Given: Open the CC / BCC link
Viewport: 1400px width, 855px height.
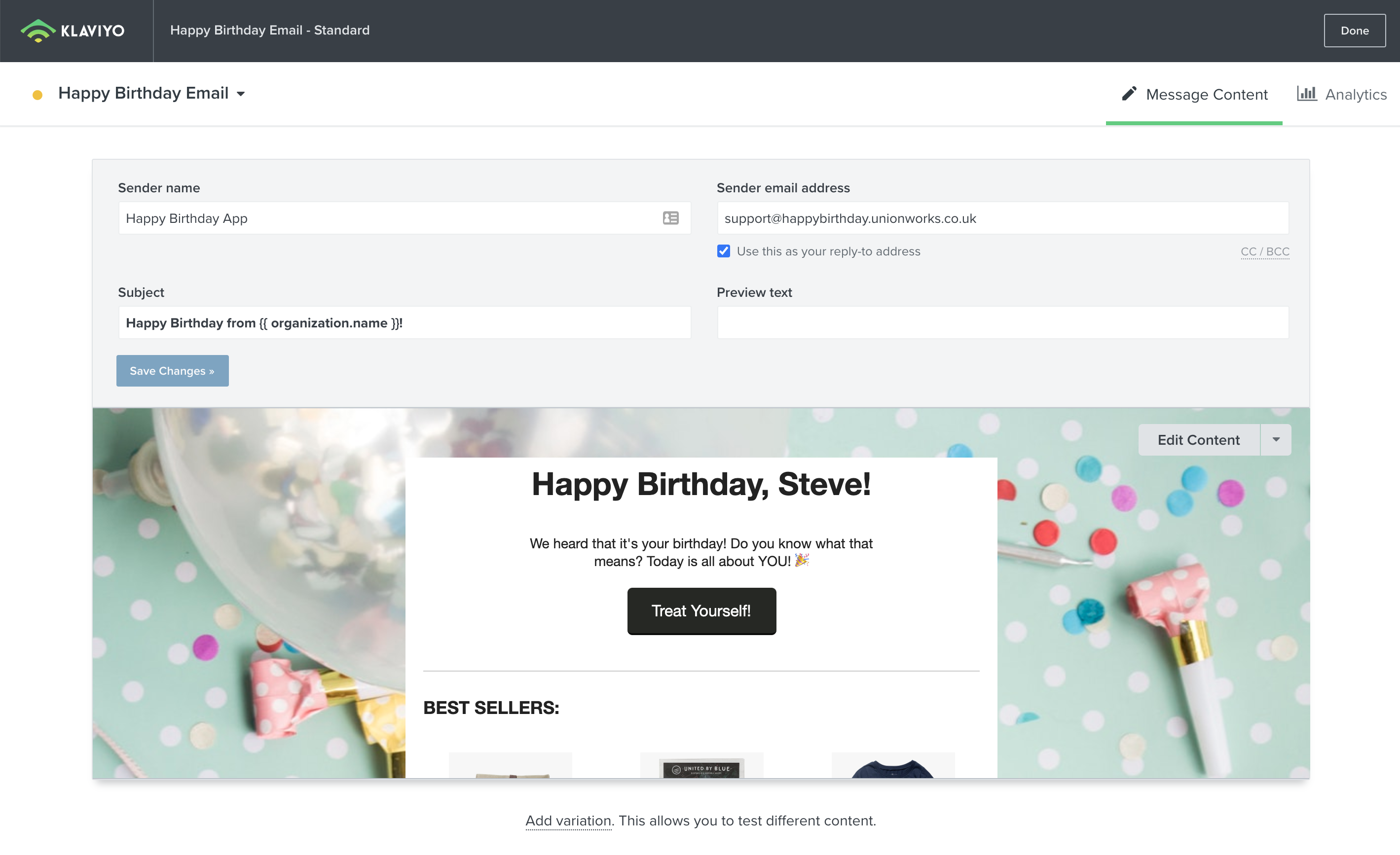Looking at the screenshot, I should point(1265,251).
